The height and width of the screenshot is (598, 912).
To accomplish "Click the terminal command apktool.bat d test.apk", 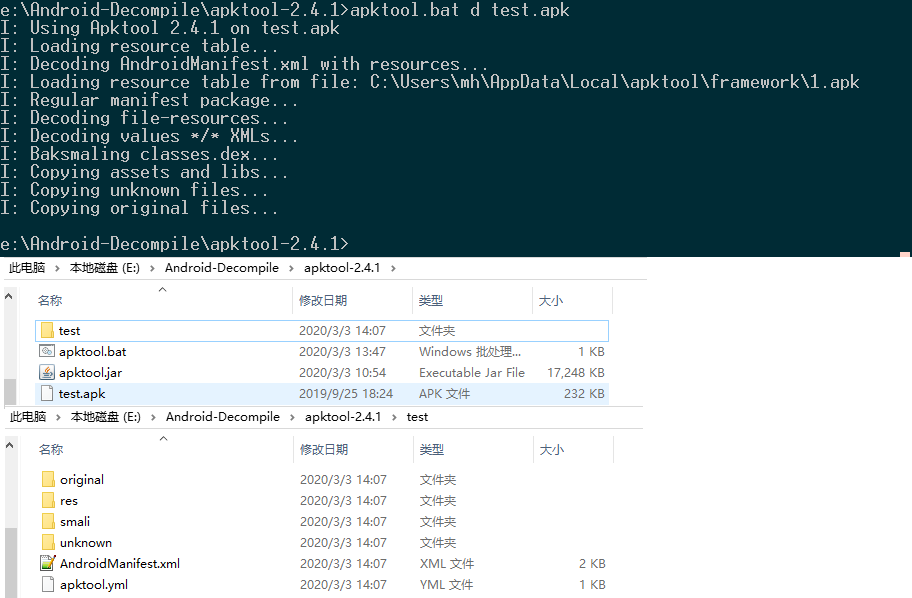I will [459, 10].
